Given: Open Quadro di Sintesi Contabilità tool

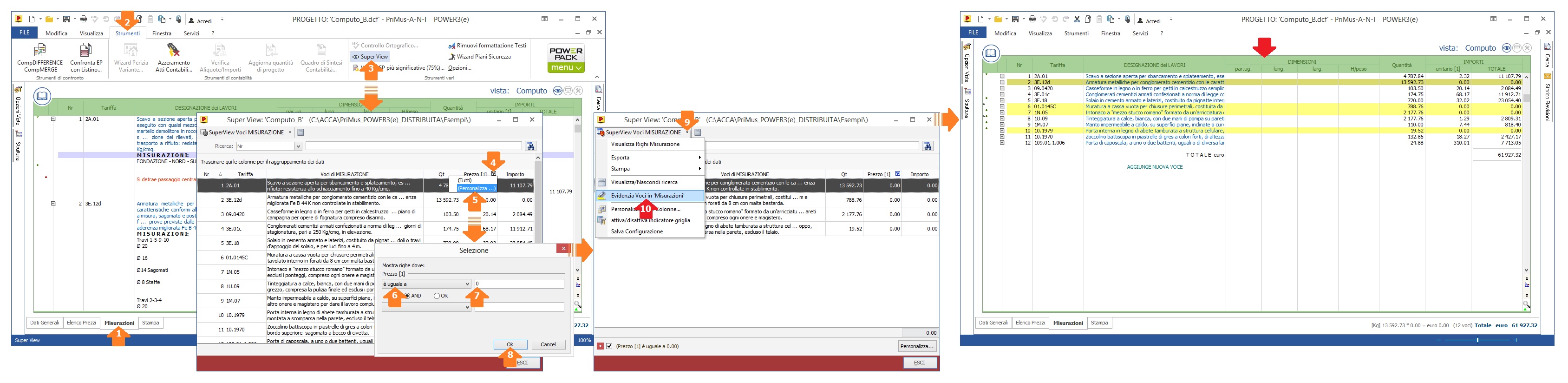Looking at the screenshot, I should coord(321,59).
